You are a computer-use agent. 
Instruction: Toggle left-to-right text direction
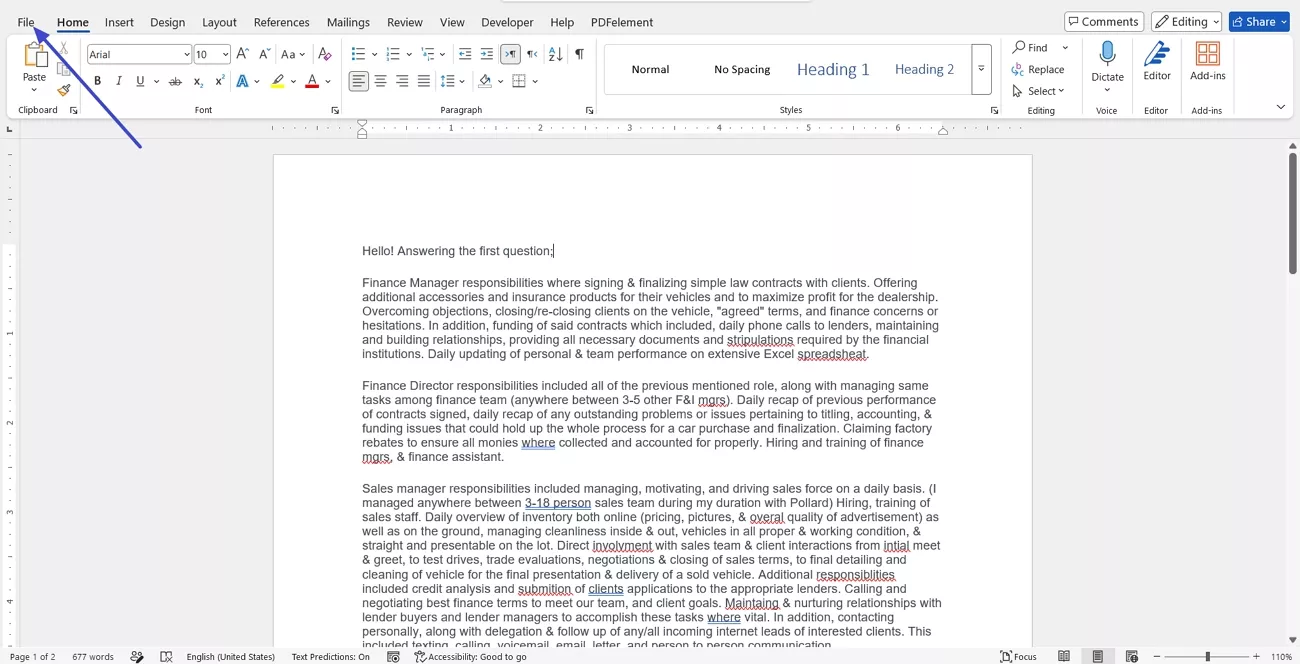[510, 54]
